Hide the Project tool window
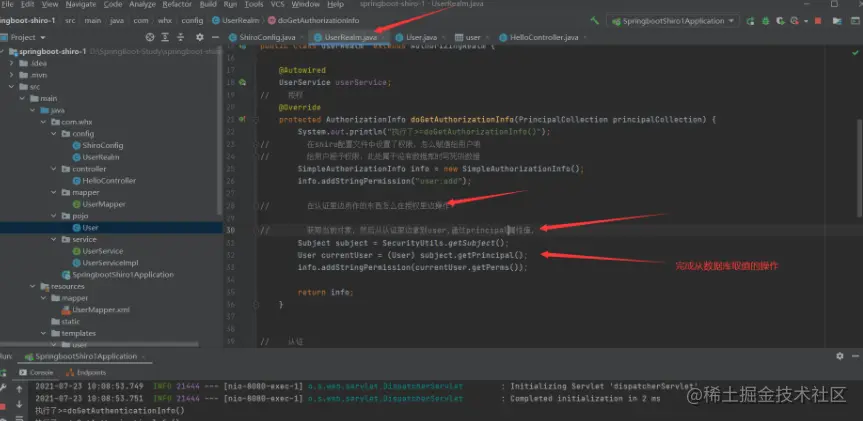 click(x=215, y=37)
